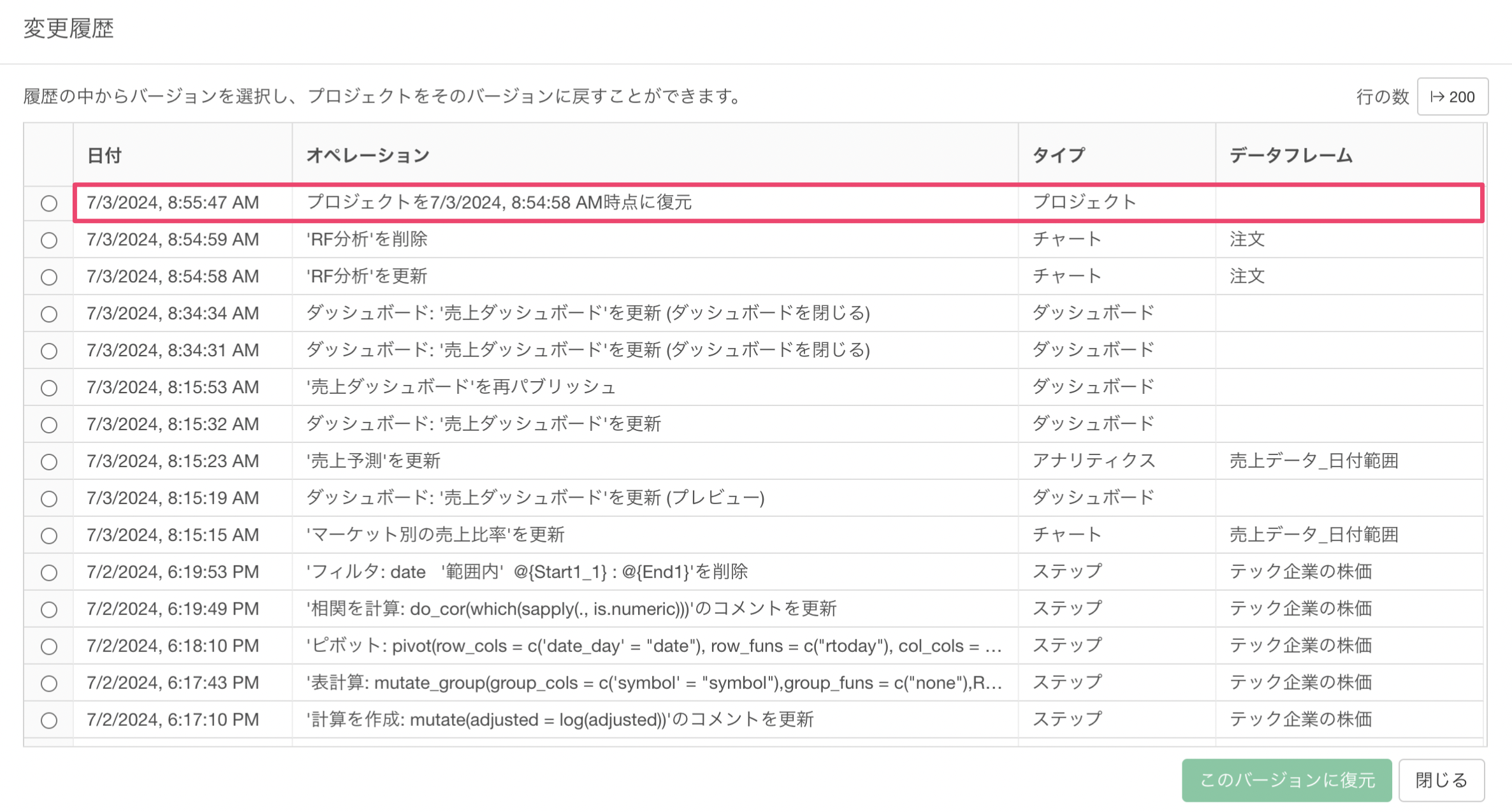Click operation text ending with (プレビュー)
This screenshot has width=1512, height=812.
click(x=535, y=498)
